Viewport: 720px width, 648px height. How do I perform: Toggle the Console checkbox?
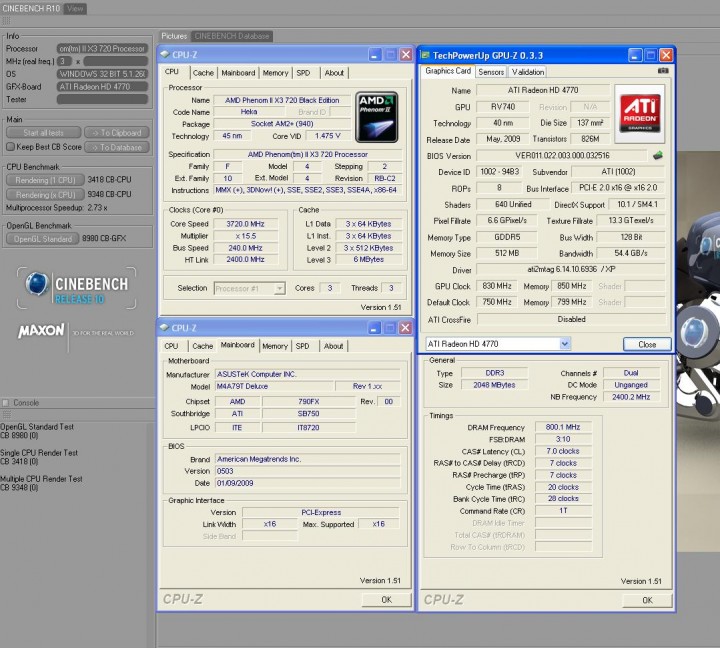coord(6,402)
